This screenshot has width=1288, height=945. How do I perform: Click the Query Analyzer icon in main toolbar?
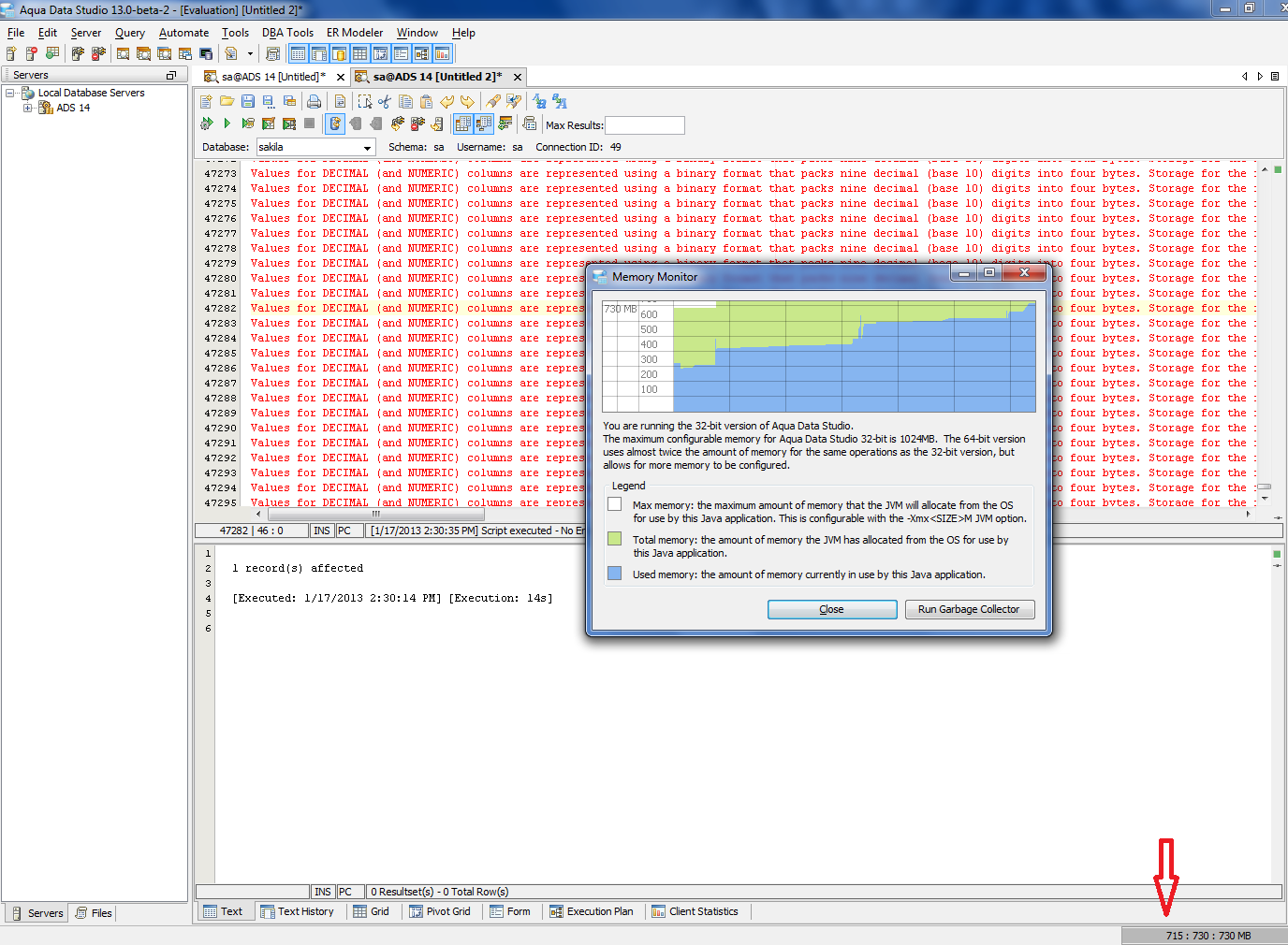pyautogui.click(x=123, y=53)
